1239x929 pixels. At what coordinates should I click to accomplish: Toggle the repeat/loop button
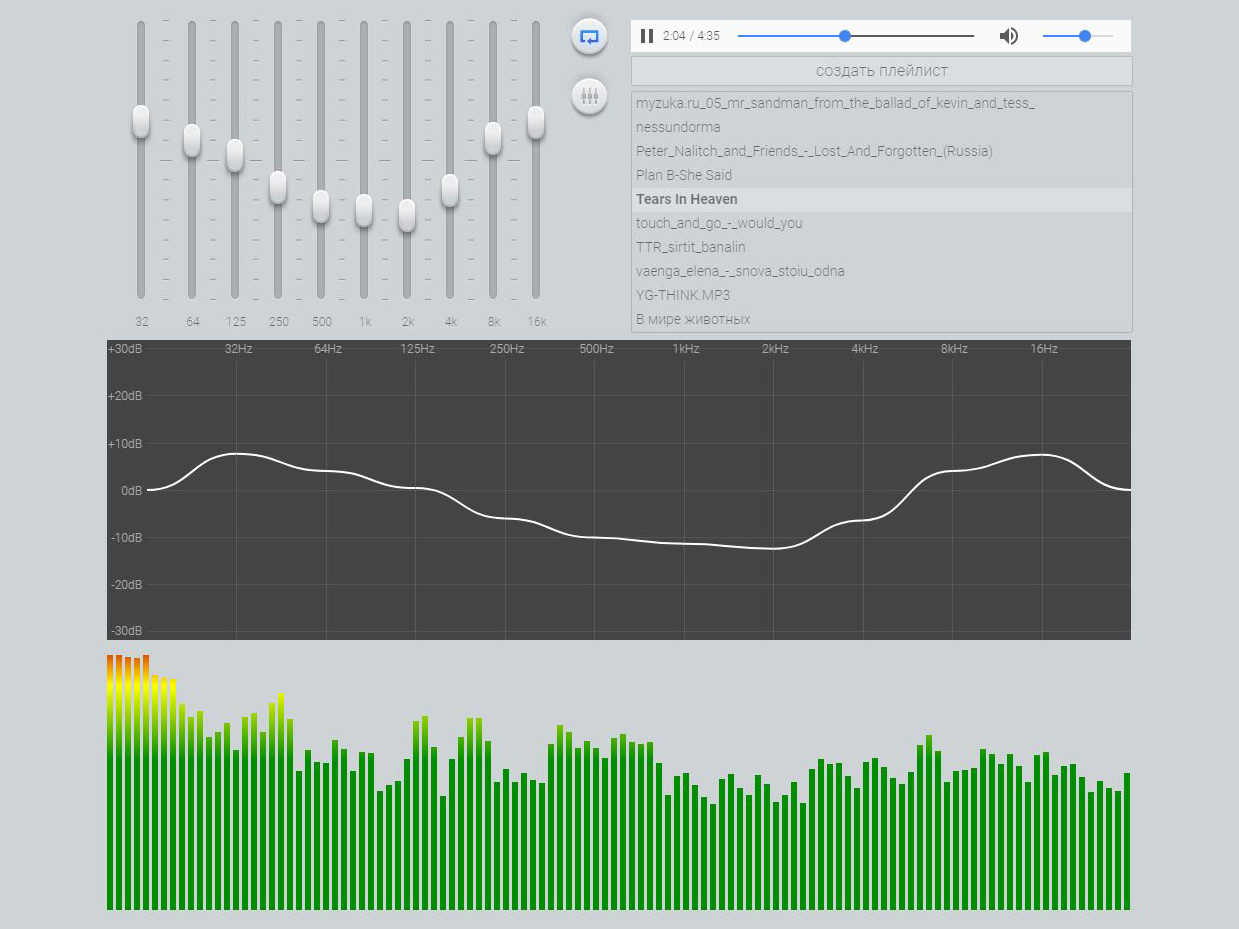point(589,37)
